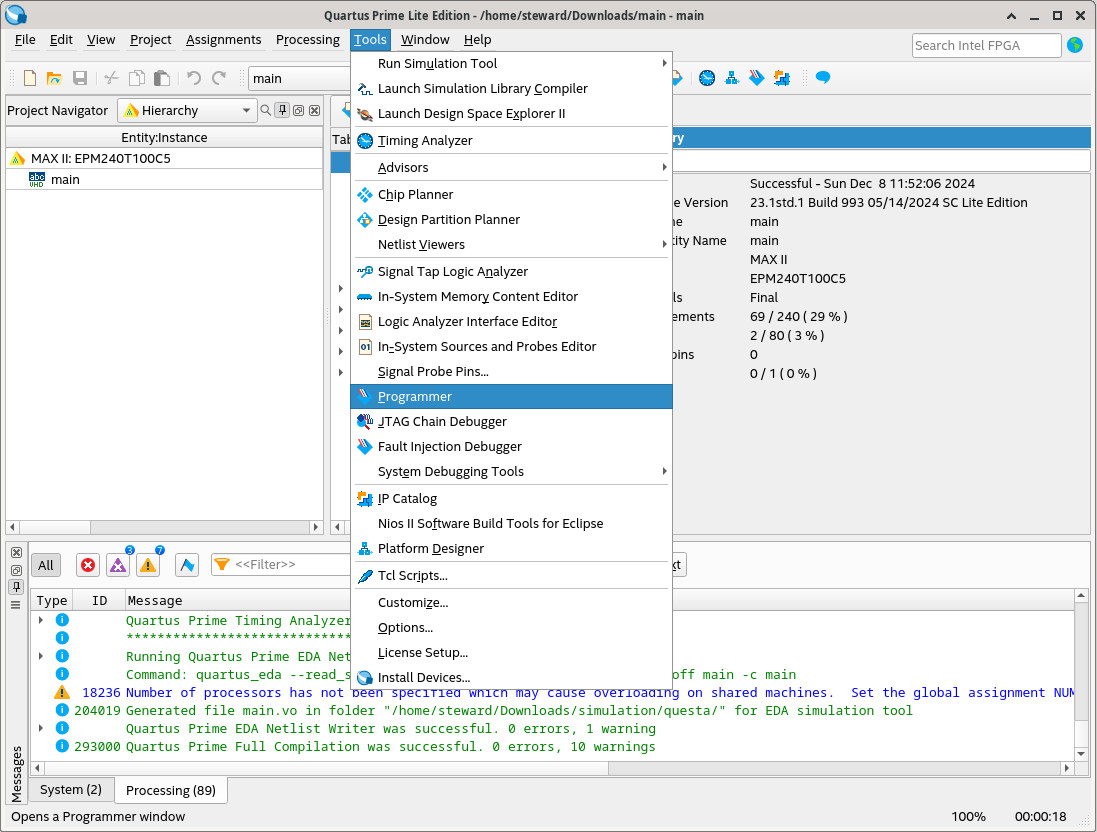The height and width of the screenshot is (832, 1097).
Task: Open the main project revision dropdown
Action: (x=299, y=78)
